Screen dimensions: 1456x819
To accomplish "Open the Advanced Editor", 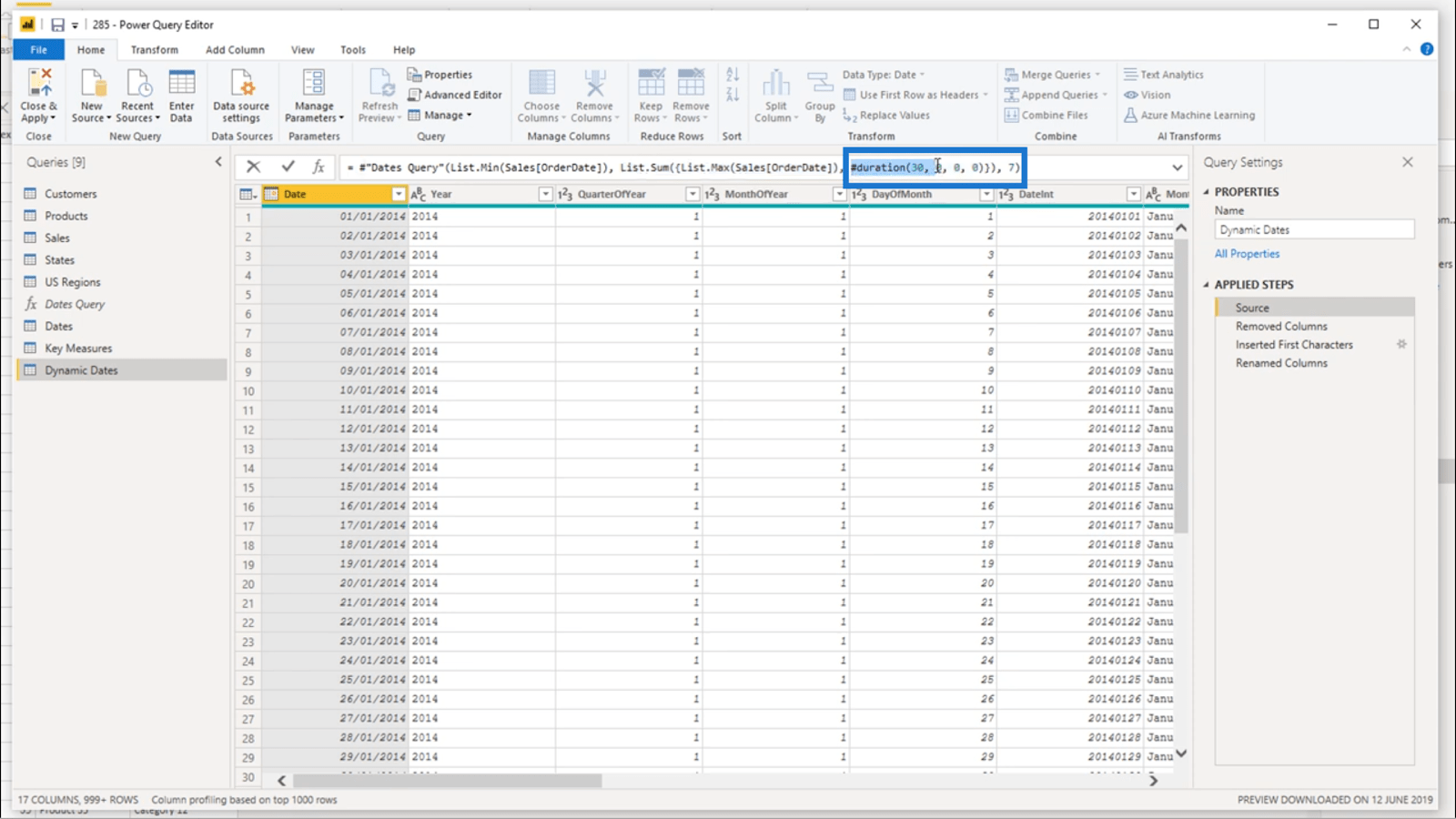I will [x=454, y=95].
